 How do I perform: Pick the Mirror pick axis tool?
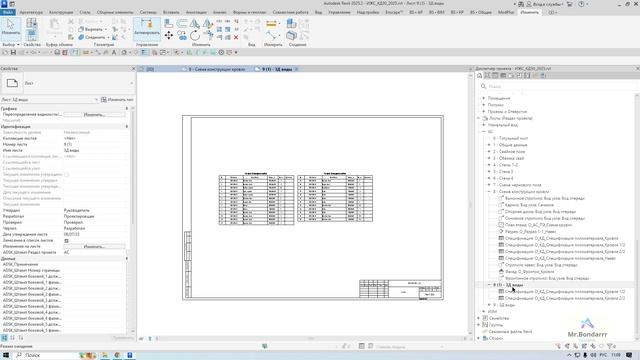(x=195, y=24)
